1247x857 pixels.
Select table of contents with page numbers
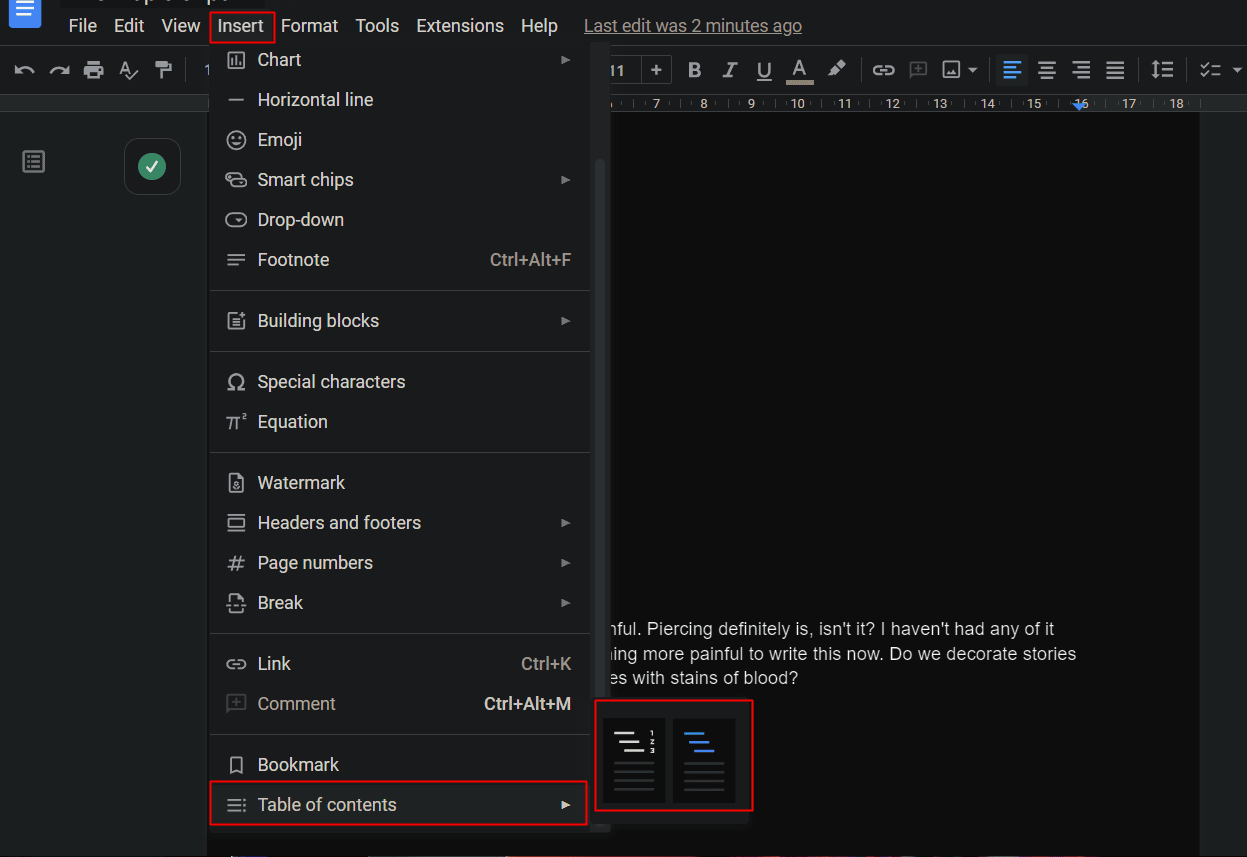634,760
